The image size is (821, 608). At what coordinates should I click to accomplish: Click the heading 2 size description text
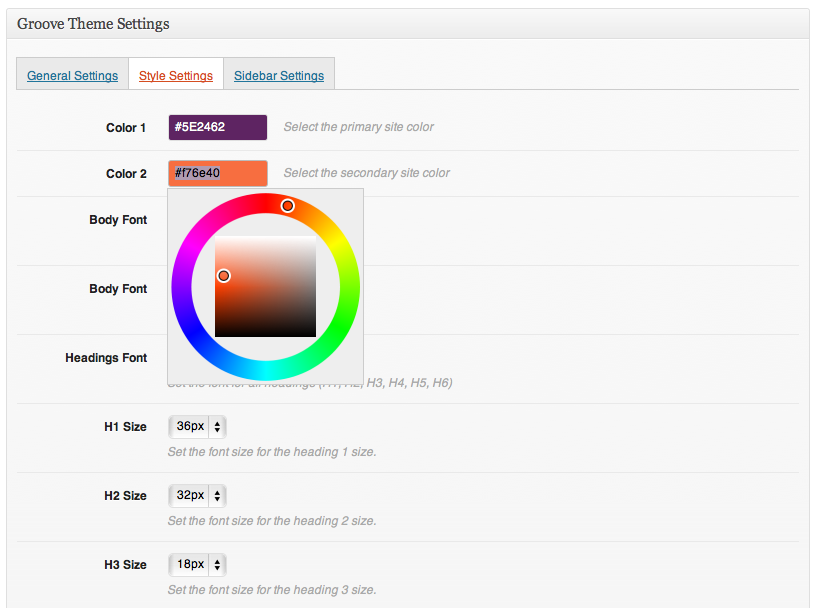(272, 521)
